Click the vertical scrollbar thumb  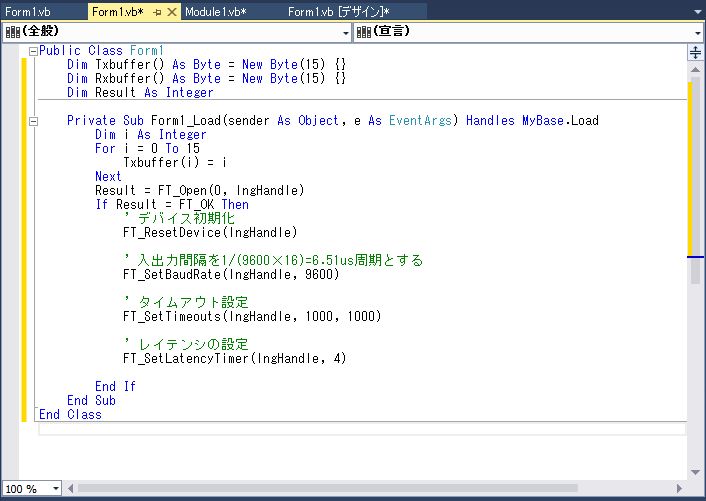(x=695, y=180)
